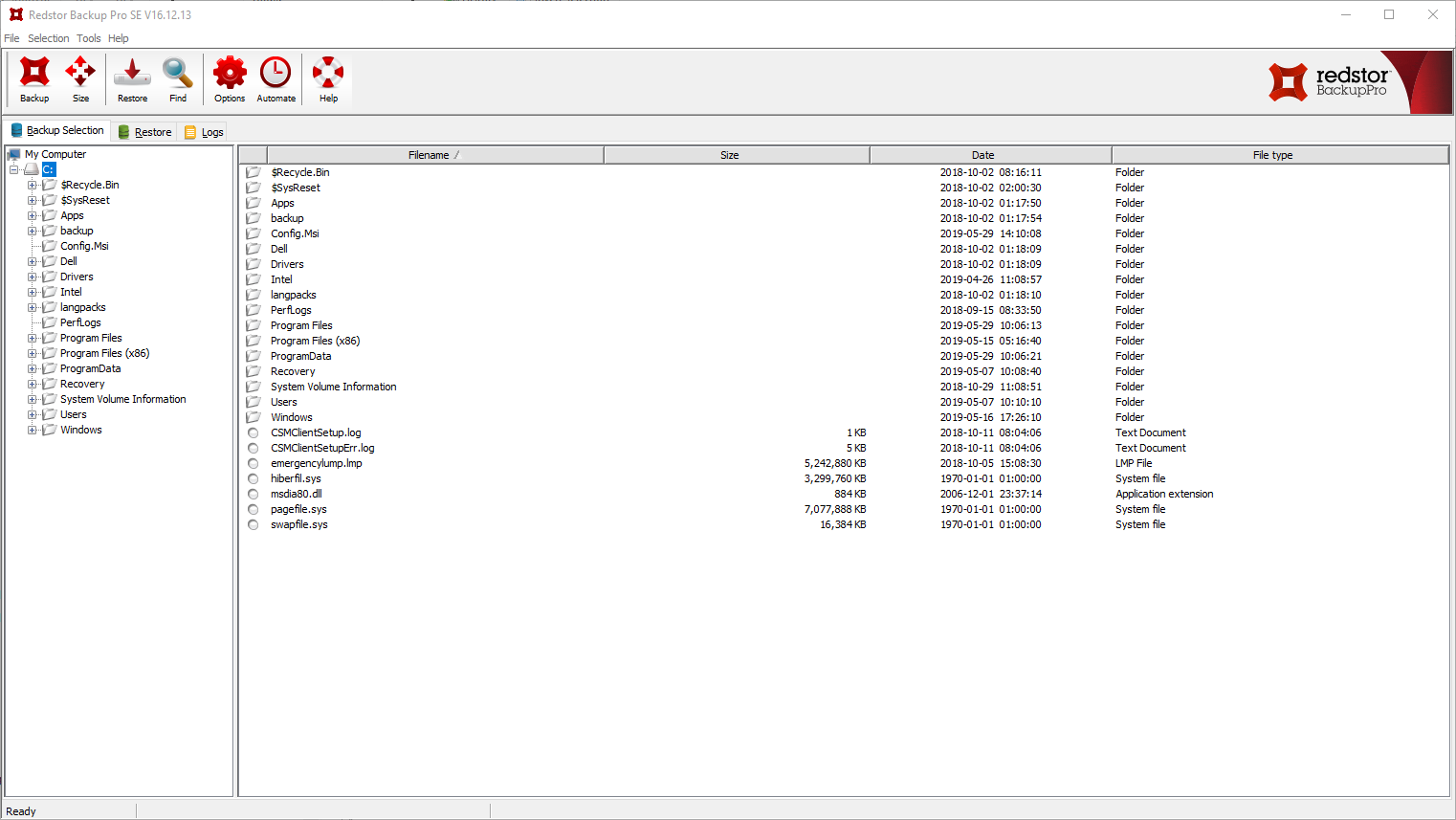
Task: Open the Selection menu
Action: point(48,38)
